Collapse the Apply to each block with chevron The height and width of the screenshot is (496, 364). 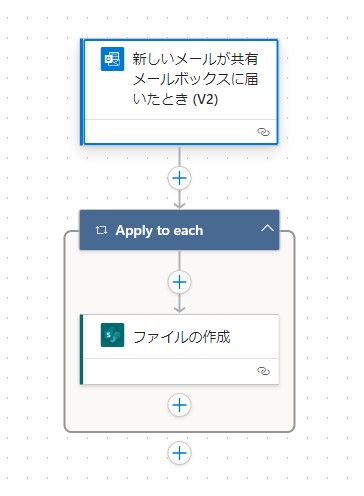point(267,228)
